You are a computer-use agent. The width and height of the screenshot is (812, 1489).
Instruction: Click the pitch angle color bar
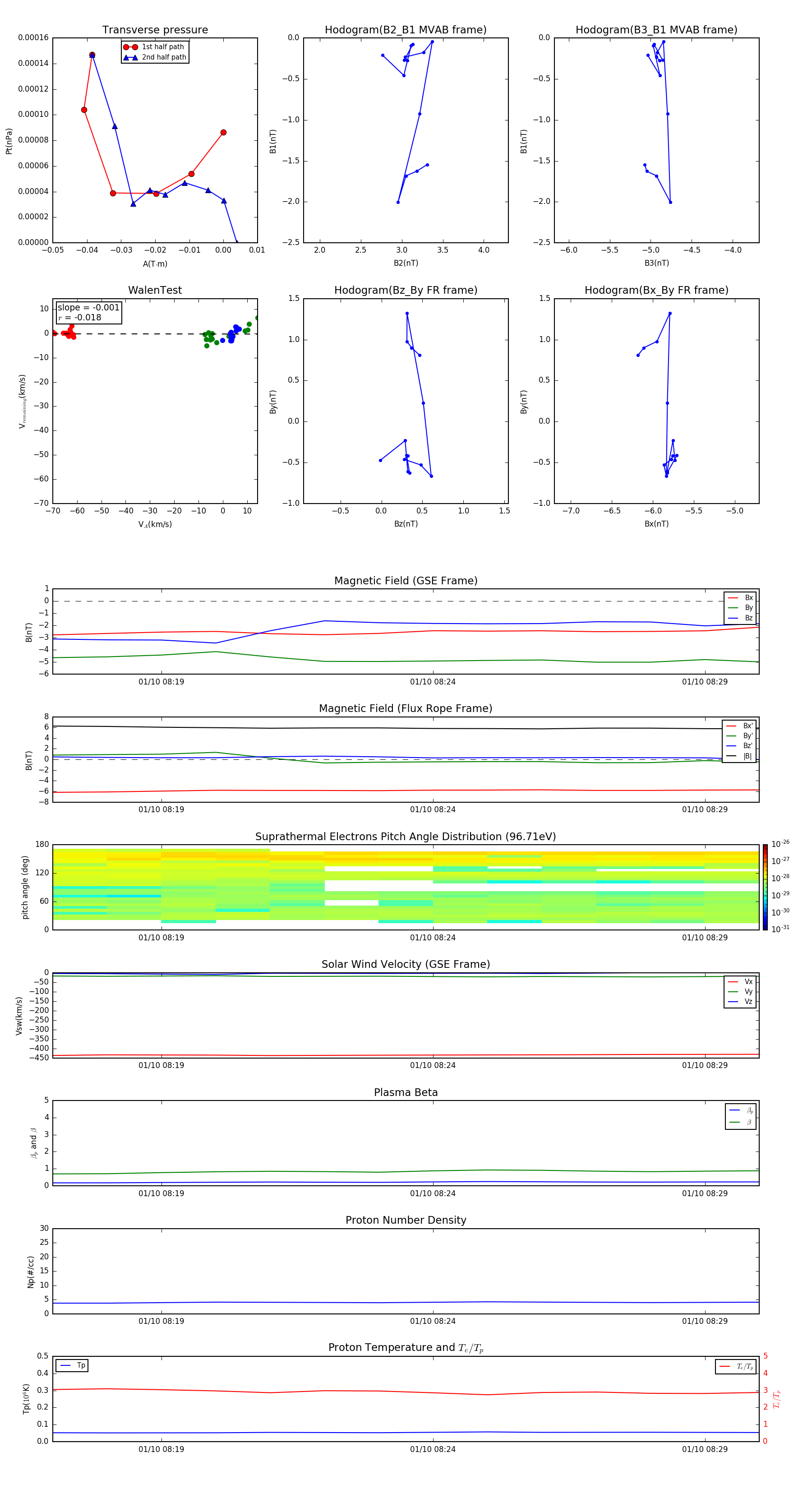[765, 887]
